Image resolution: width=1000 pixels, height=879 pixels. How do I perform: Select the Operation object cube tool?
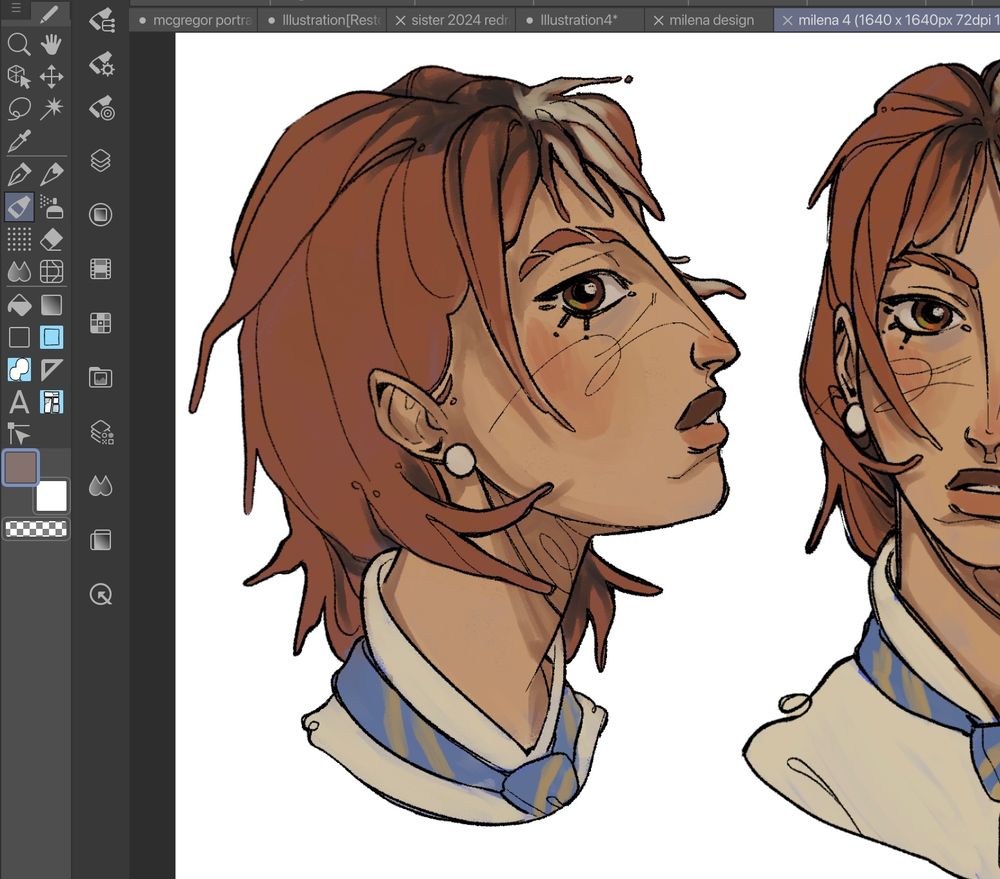(x=18, y=77)
